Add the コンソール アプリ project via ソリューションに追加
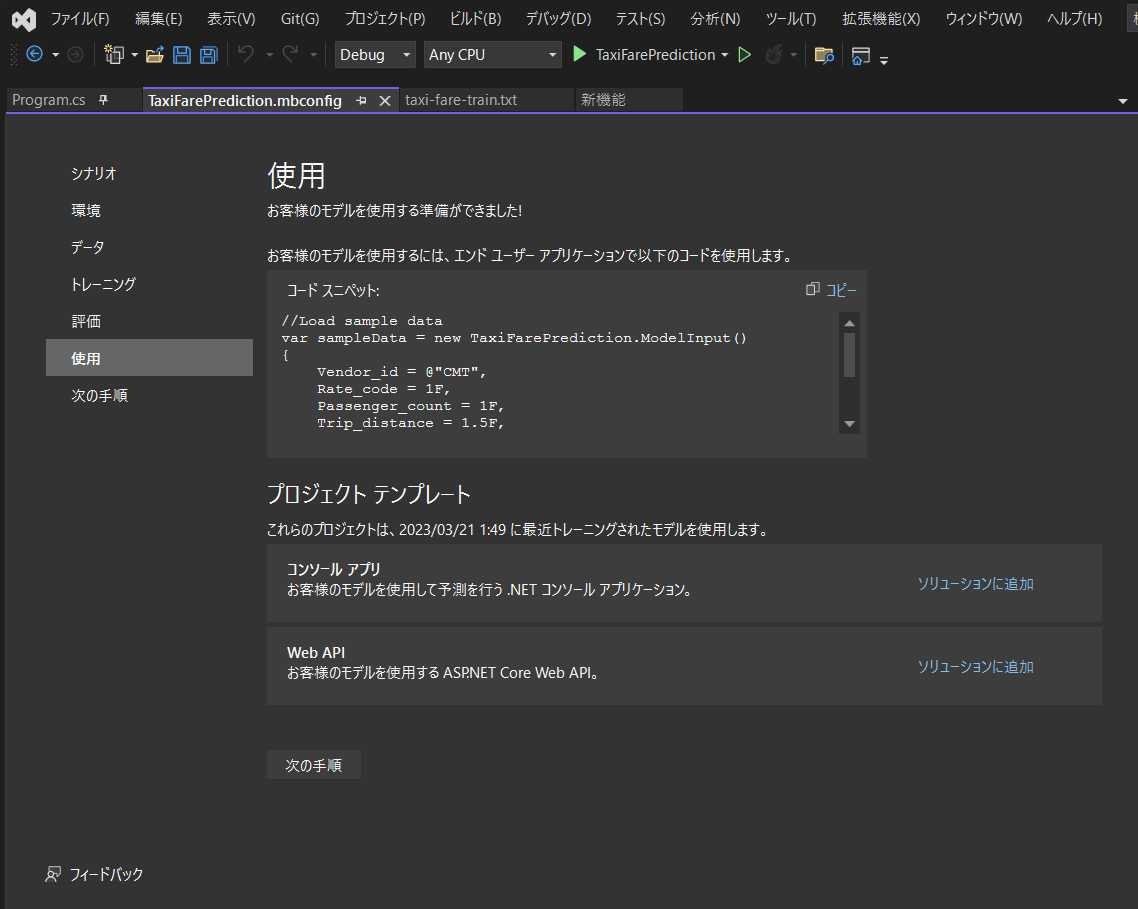1138x909 pixels. (975, 583)
